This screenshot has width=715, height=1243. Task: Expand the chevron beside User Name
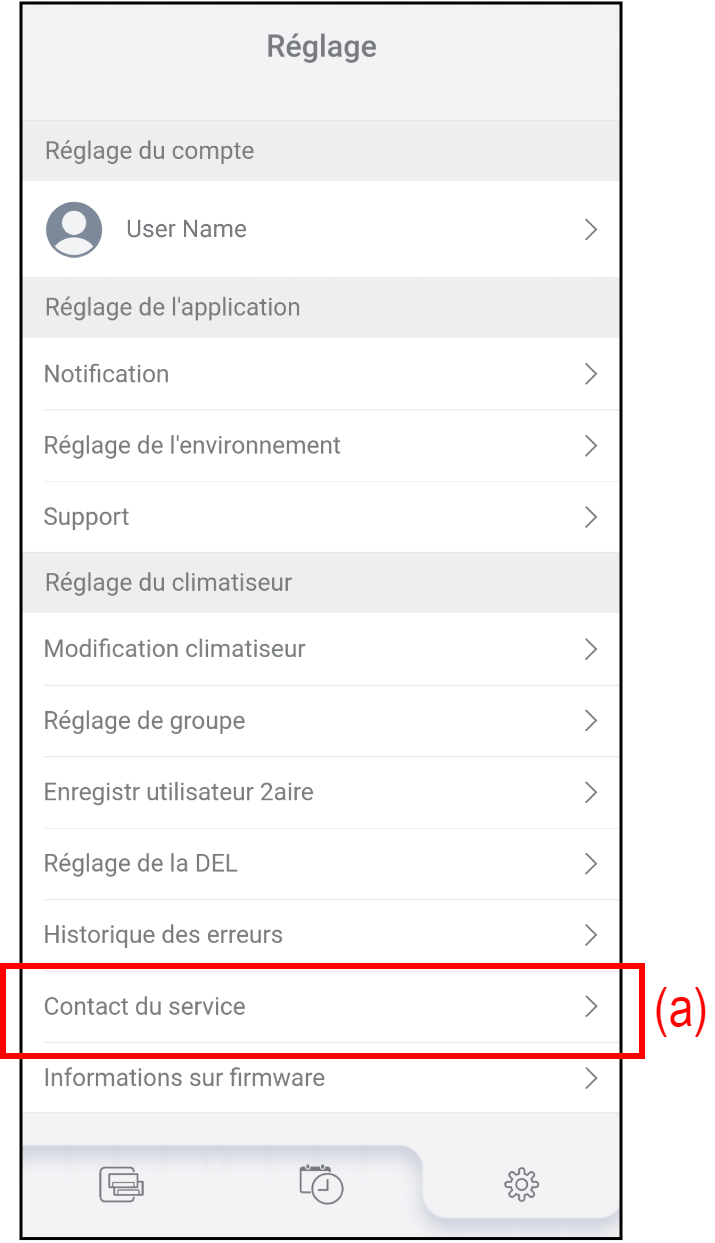click(x=591, y=230)
